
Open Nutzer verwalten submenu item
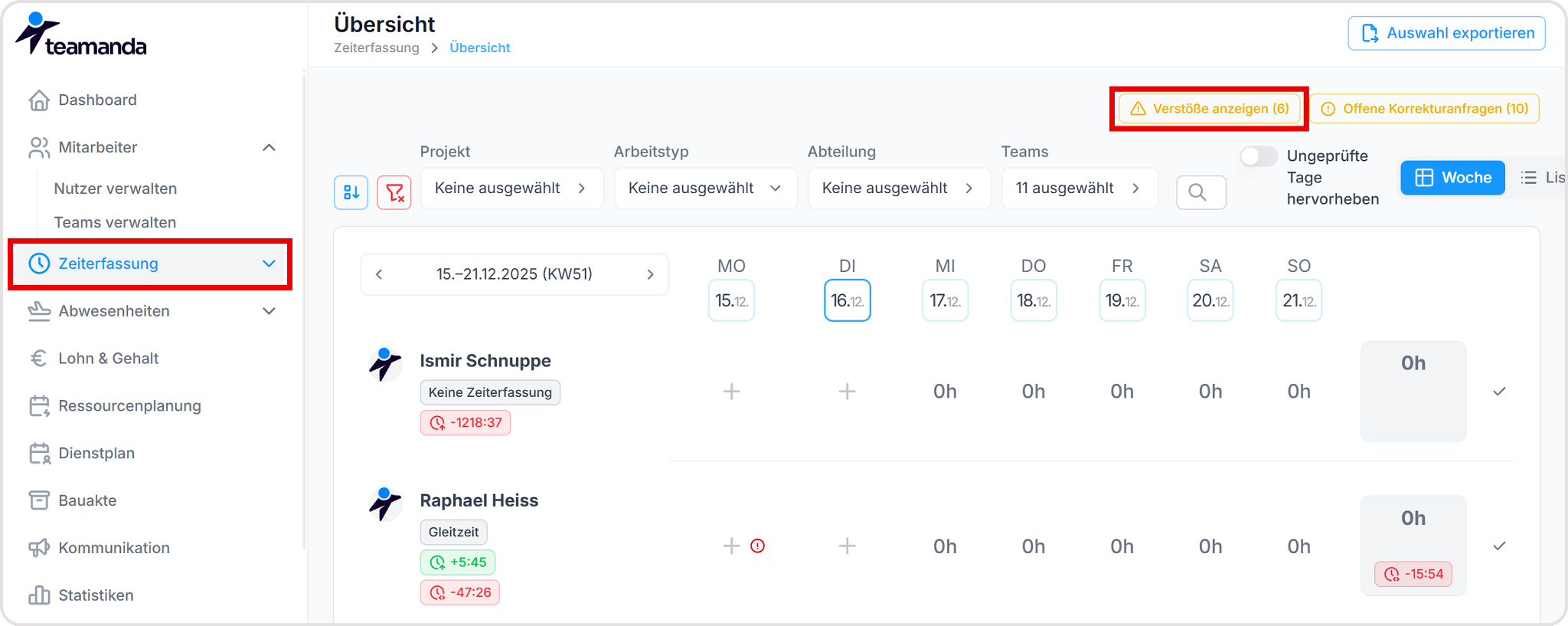pos(116,188)
